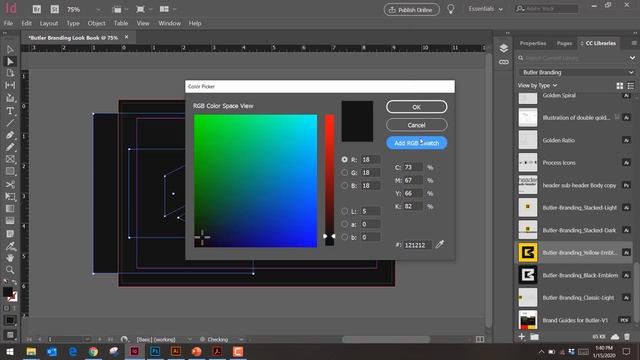640x360 pixels.
Task: Switch to the Properties tab
Action: [533, 43]
